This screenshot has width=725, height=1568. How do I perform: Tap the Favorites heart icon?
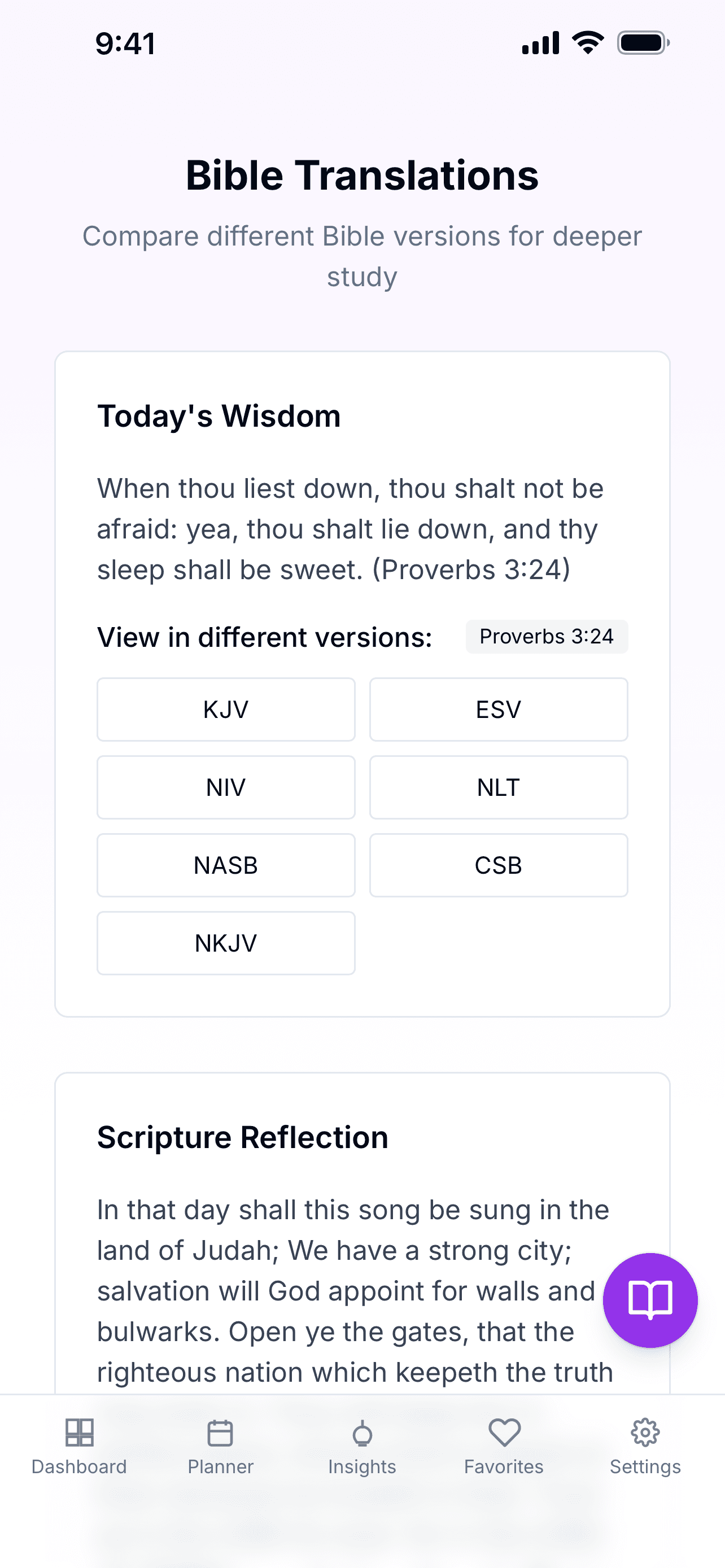pyautogui.click(x=504, y=1433)
